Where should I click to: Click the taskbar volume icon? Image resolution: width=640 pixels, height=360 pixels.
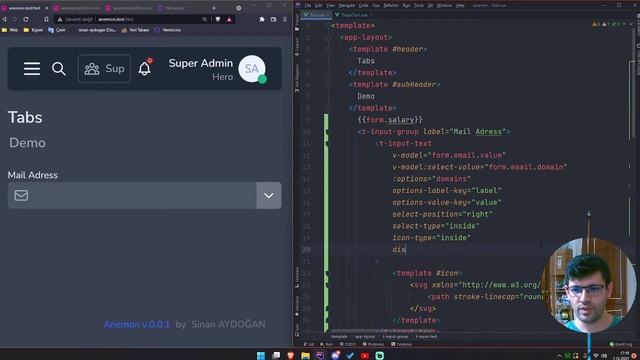[604, 356]
